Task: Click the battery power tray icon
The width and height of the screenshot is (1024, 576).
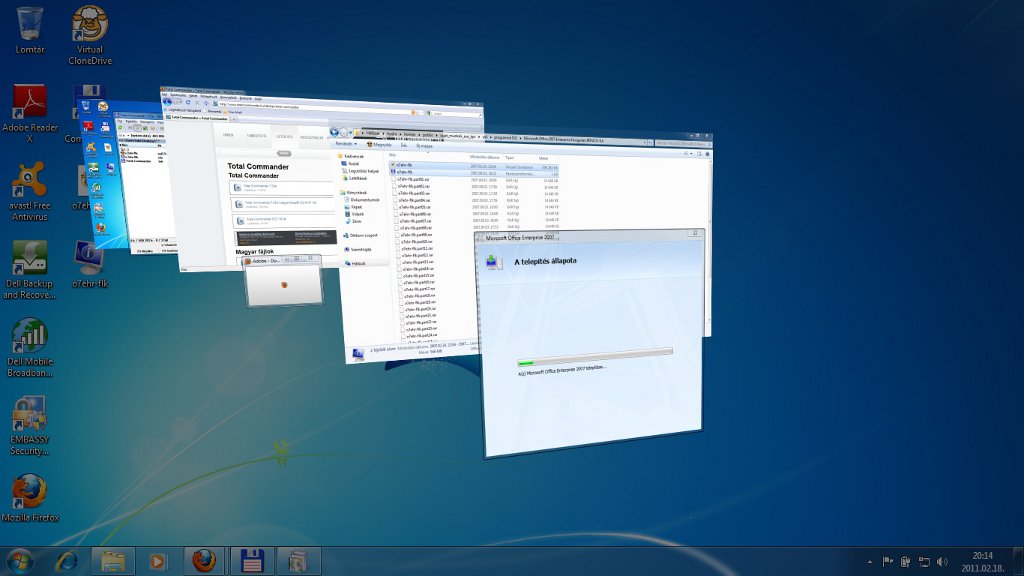Action: (905, 562)
